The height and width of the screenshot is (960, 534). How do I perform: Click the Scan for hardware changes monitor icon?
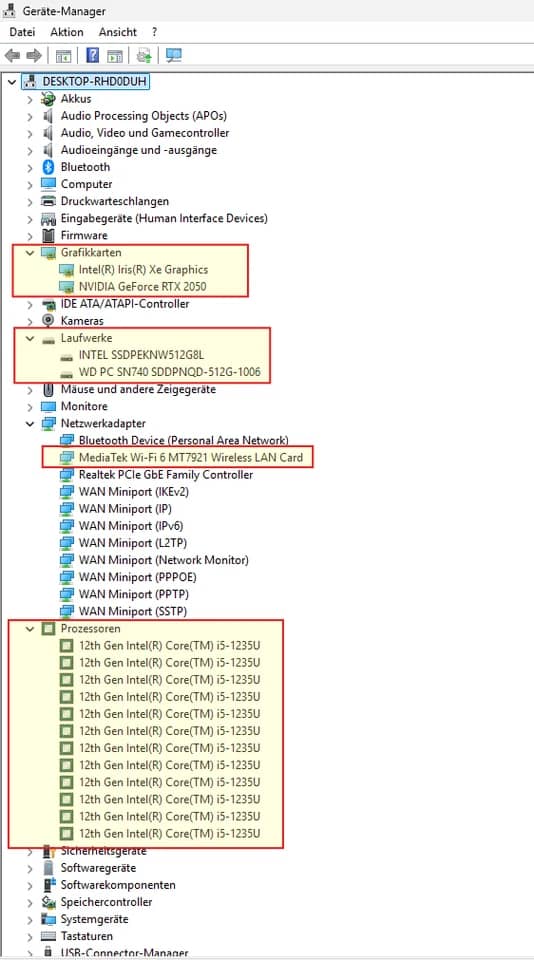tap(174, 56)
